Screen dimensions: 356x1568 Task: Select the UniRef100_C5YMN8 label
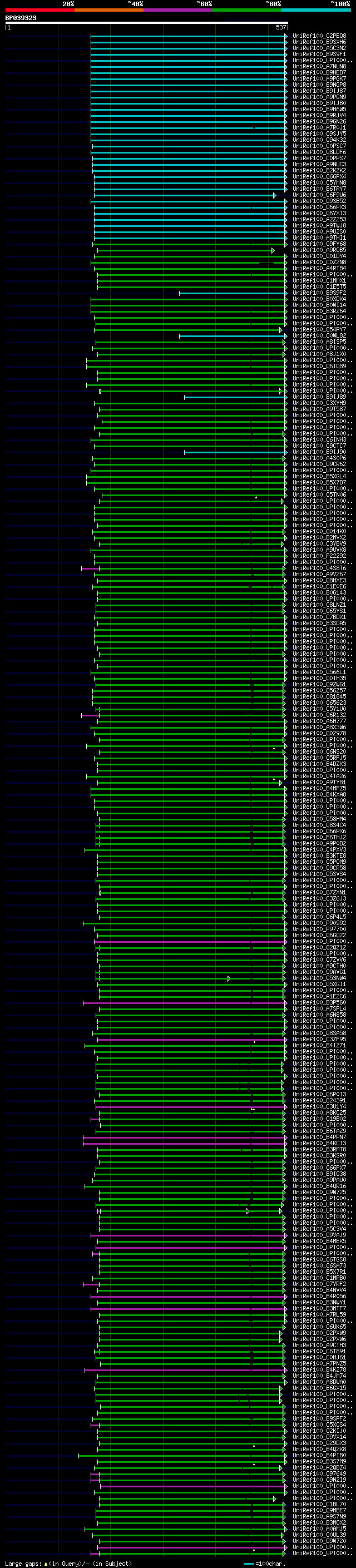319,182
